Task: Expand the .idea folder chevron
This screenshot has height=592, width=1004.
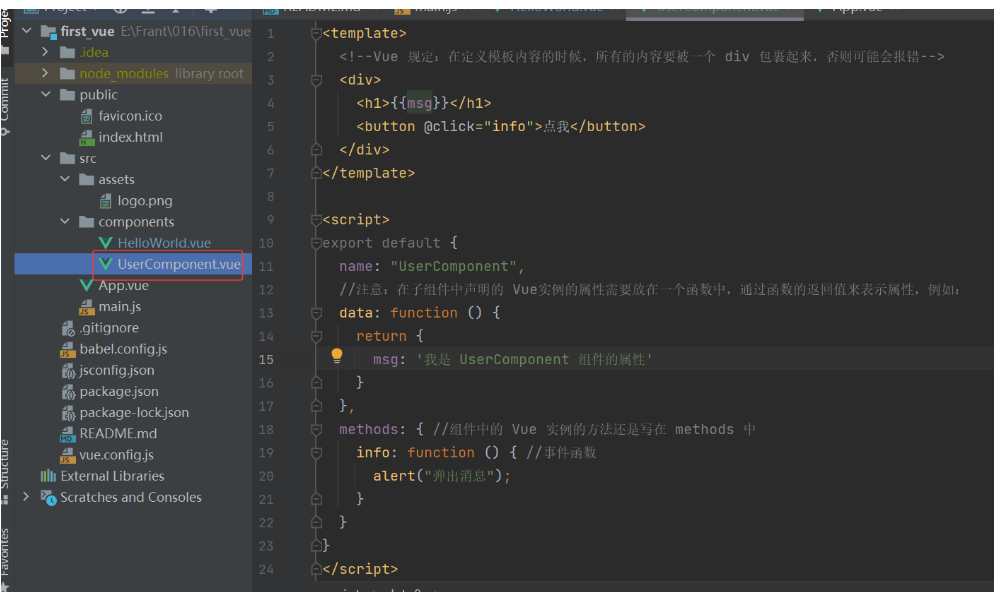Action: click(45, 52)
